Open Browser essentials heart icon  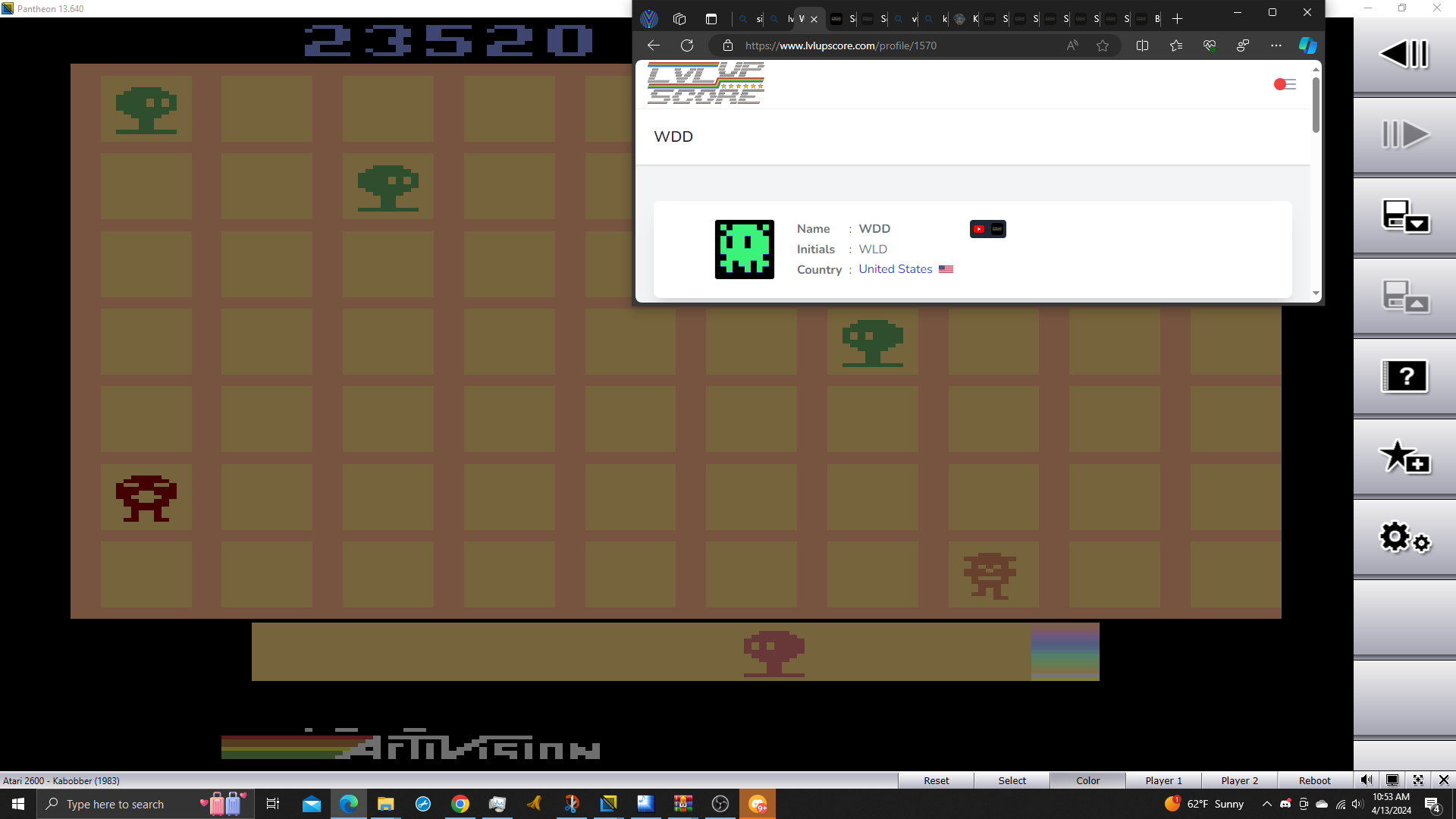point(1210,45)
